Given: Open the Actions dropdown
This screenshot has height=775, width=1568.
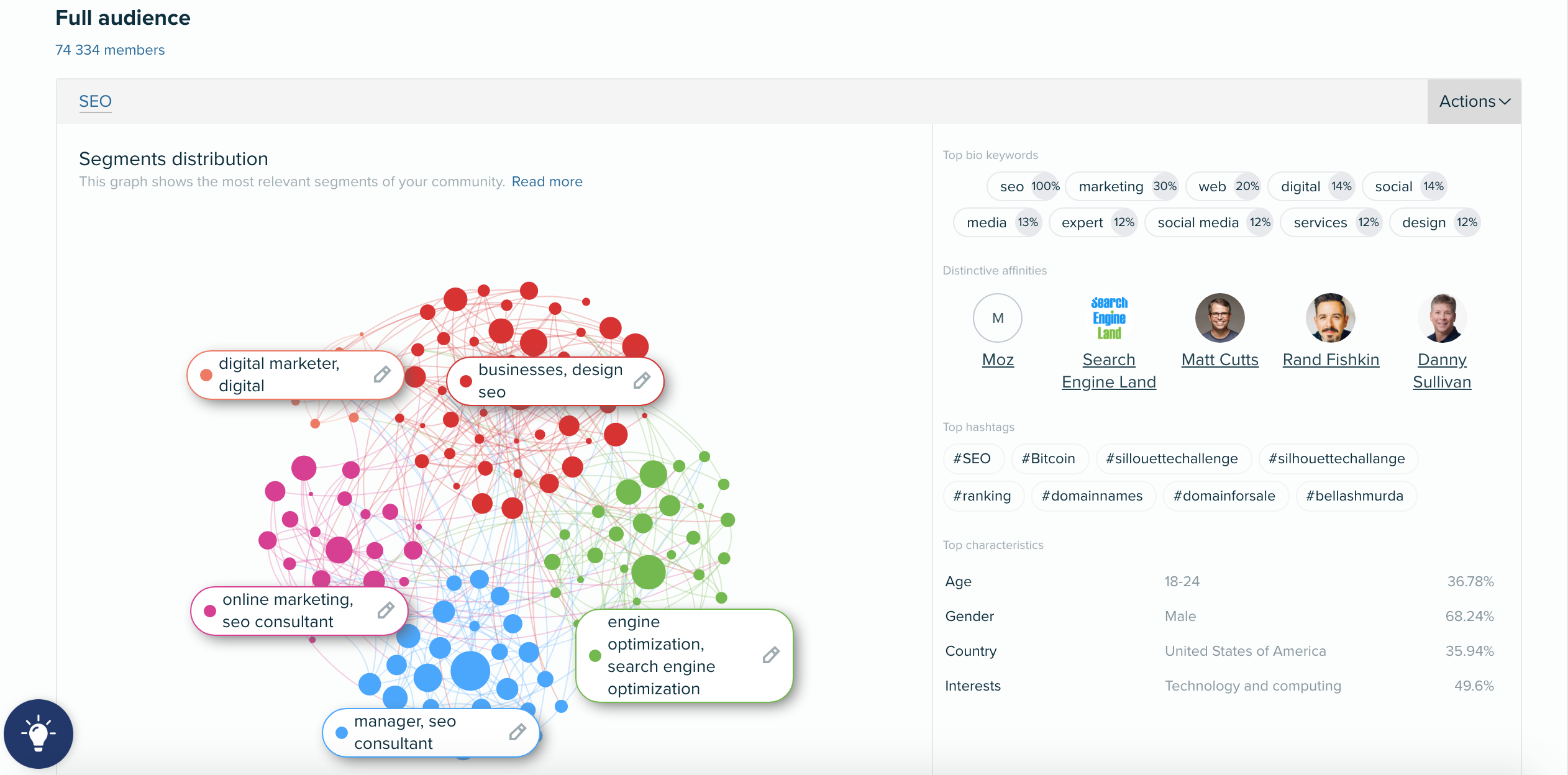Looking at the screenshot, I should (1473, 101).
